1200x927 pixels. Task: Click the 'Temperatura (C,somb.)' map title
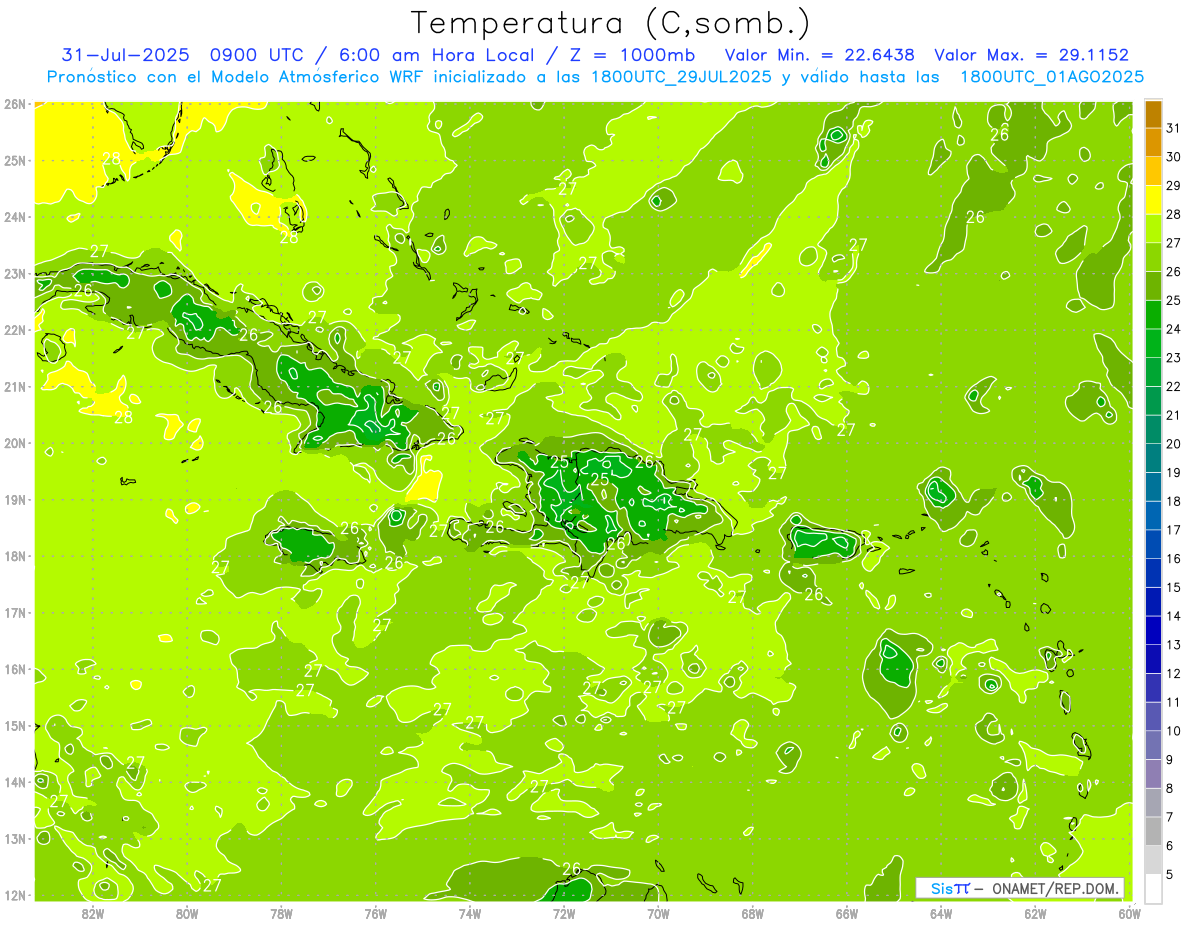click(611, 24)
